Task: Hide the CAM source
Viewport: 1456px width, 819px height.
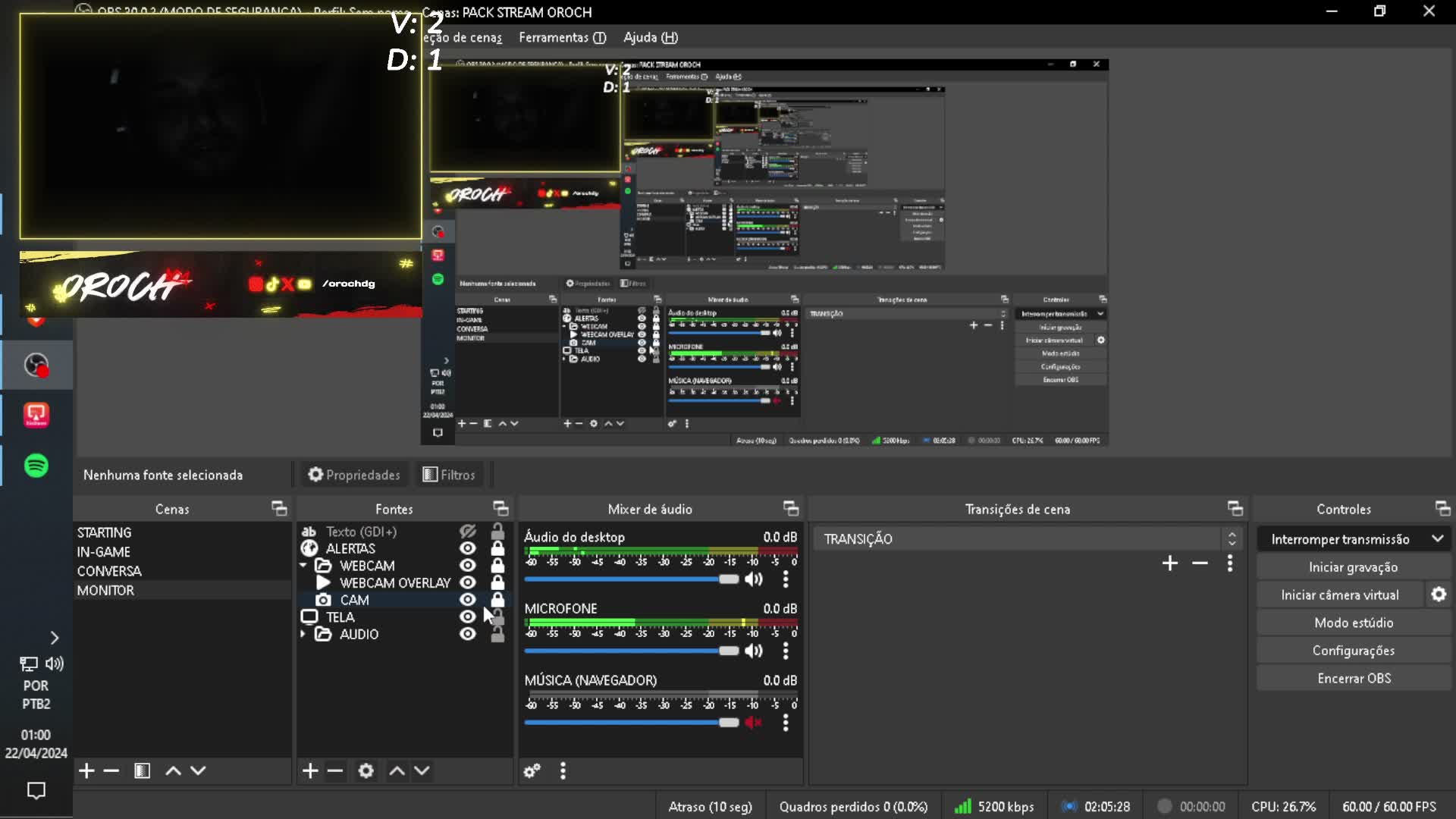Action: coord(468,600)
